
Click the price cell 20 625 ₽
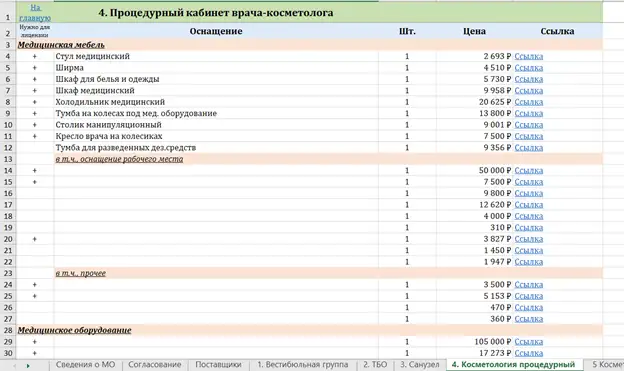coord(474,102)
